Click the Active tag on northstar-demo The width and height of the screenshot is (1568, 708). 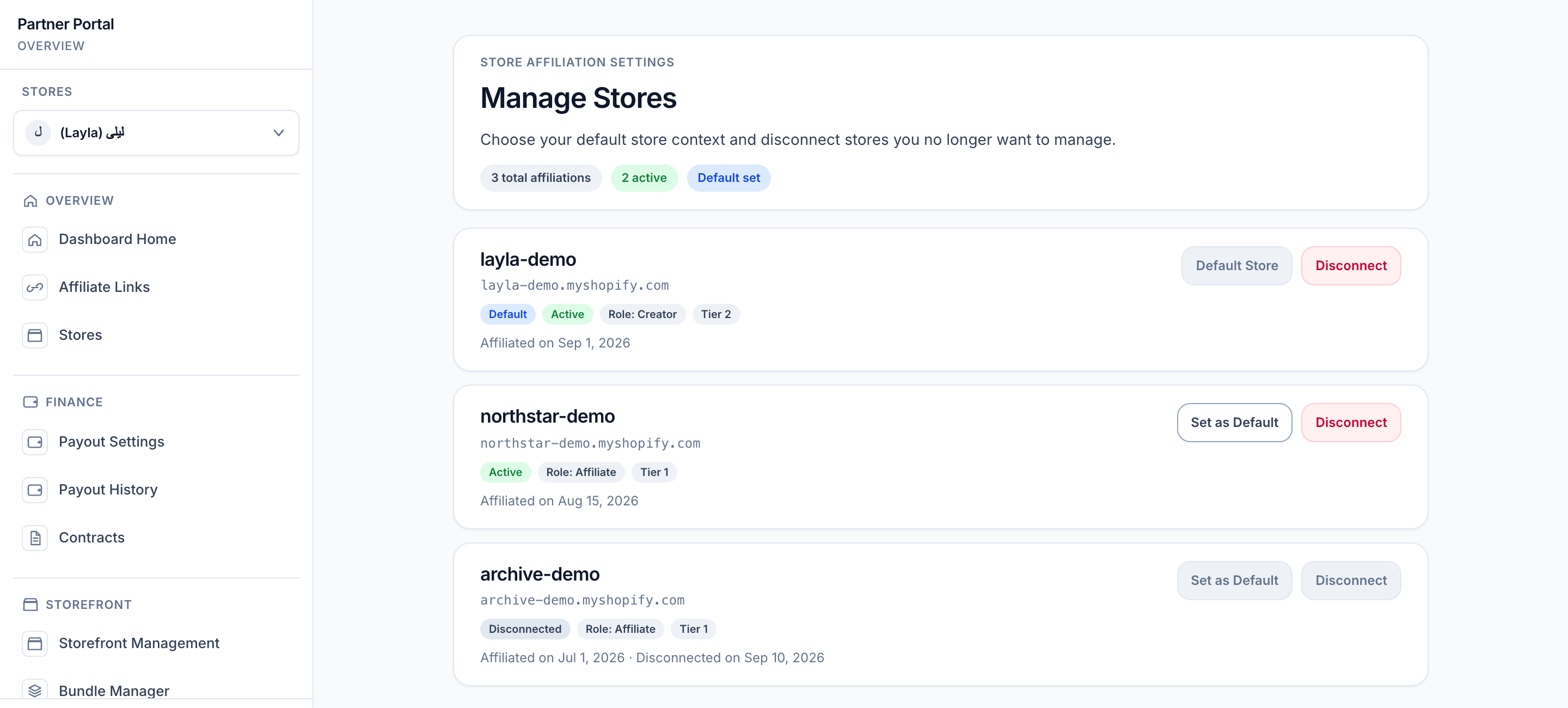[x=505, y=472]
